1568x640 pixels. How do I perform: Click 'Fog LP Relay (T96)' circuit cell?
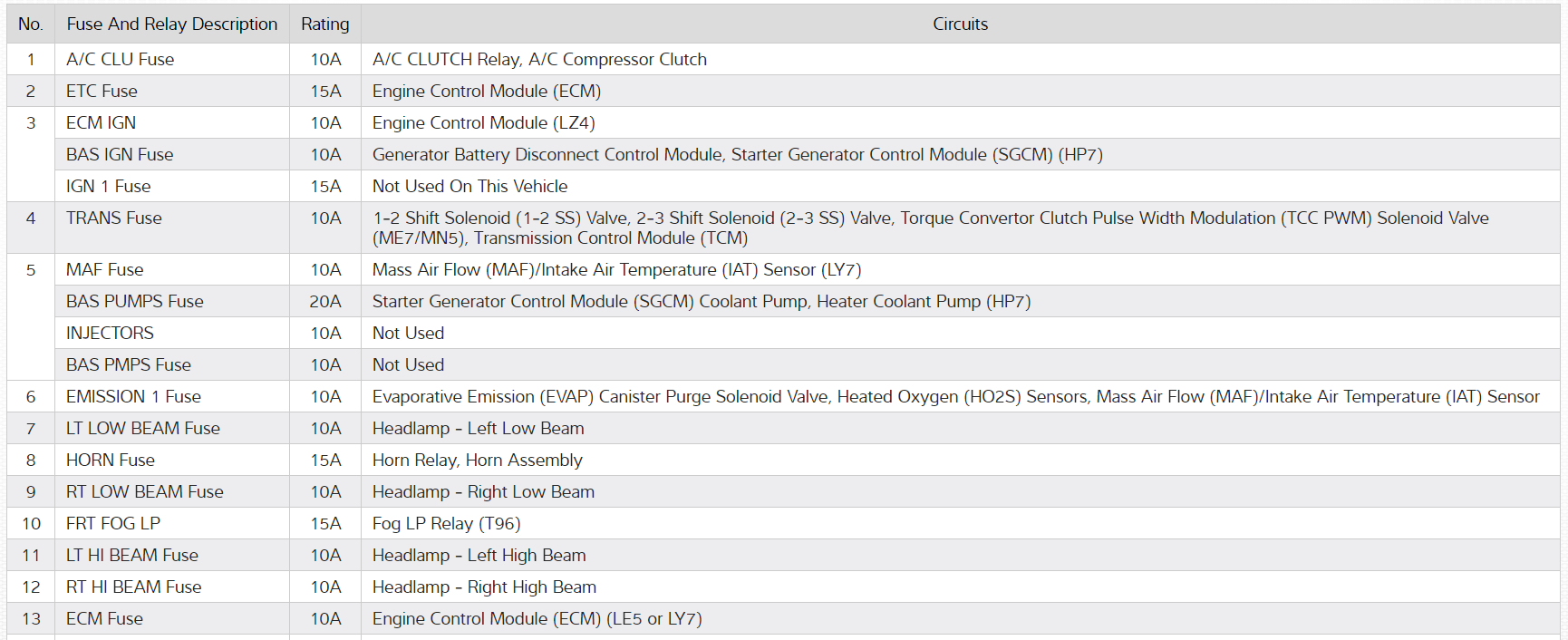(x=446, y=524)
